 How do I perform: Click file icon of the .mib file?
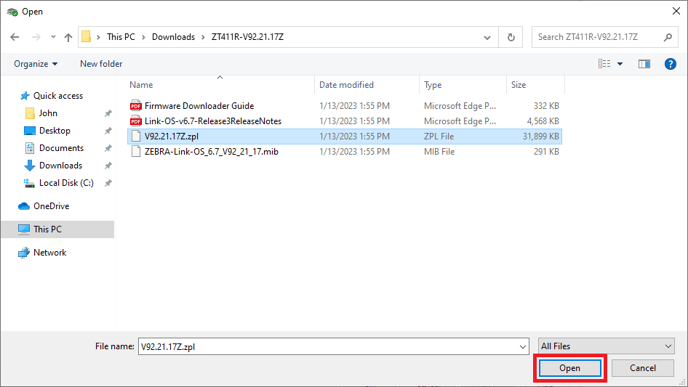pos(136,152)
